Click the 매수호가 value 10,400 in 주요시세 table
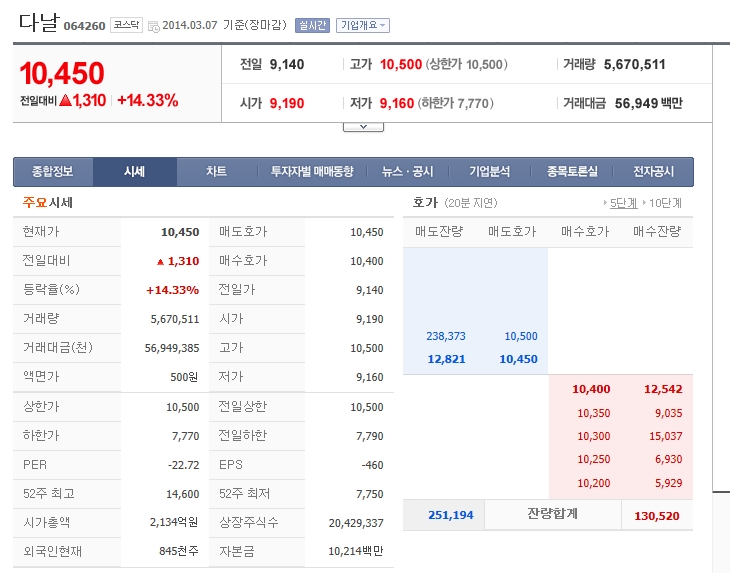730x573 pixels. coord(367,261)
